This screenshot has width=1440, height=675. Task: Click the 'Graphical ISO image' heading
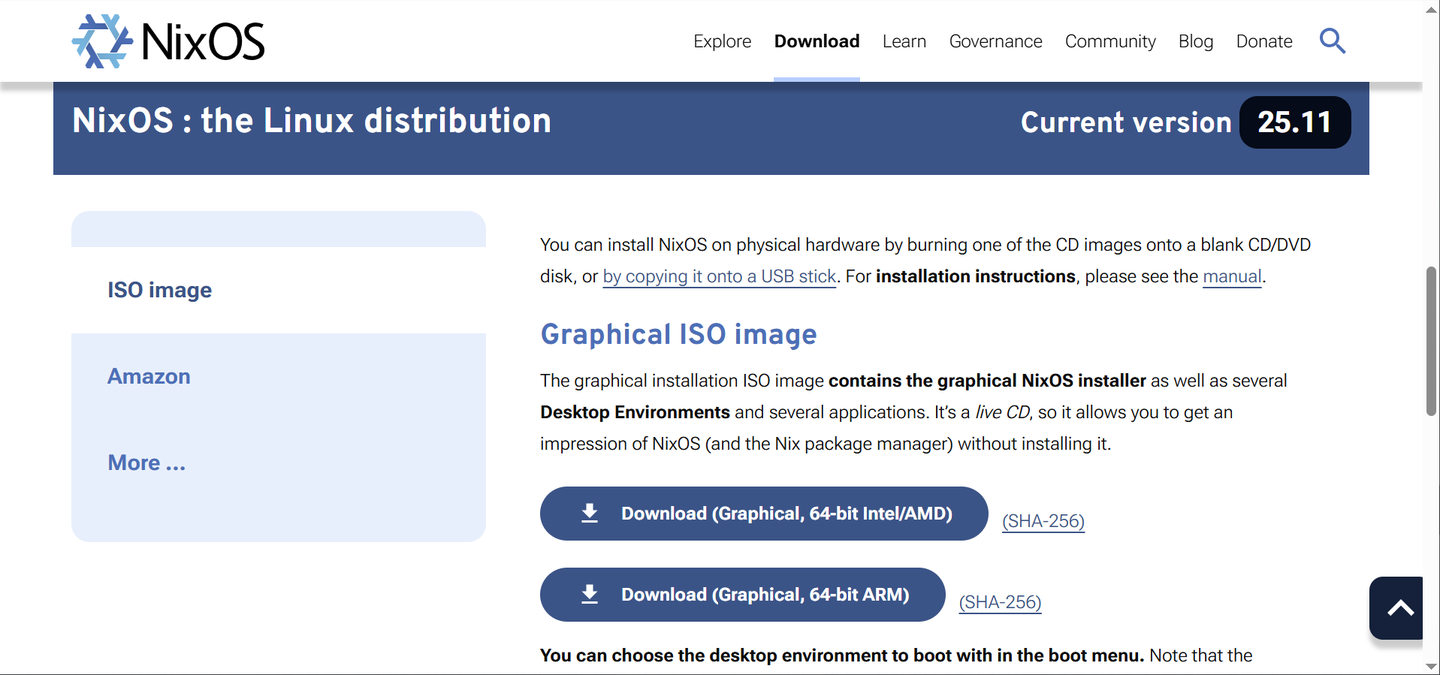click(678, 334)
